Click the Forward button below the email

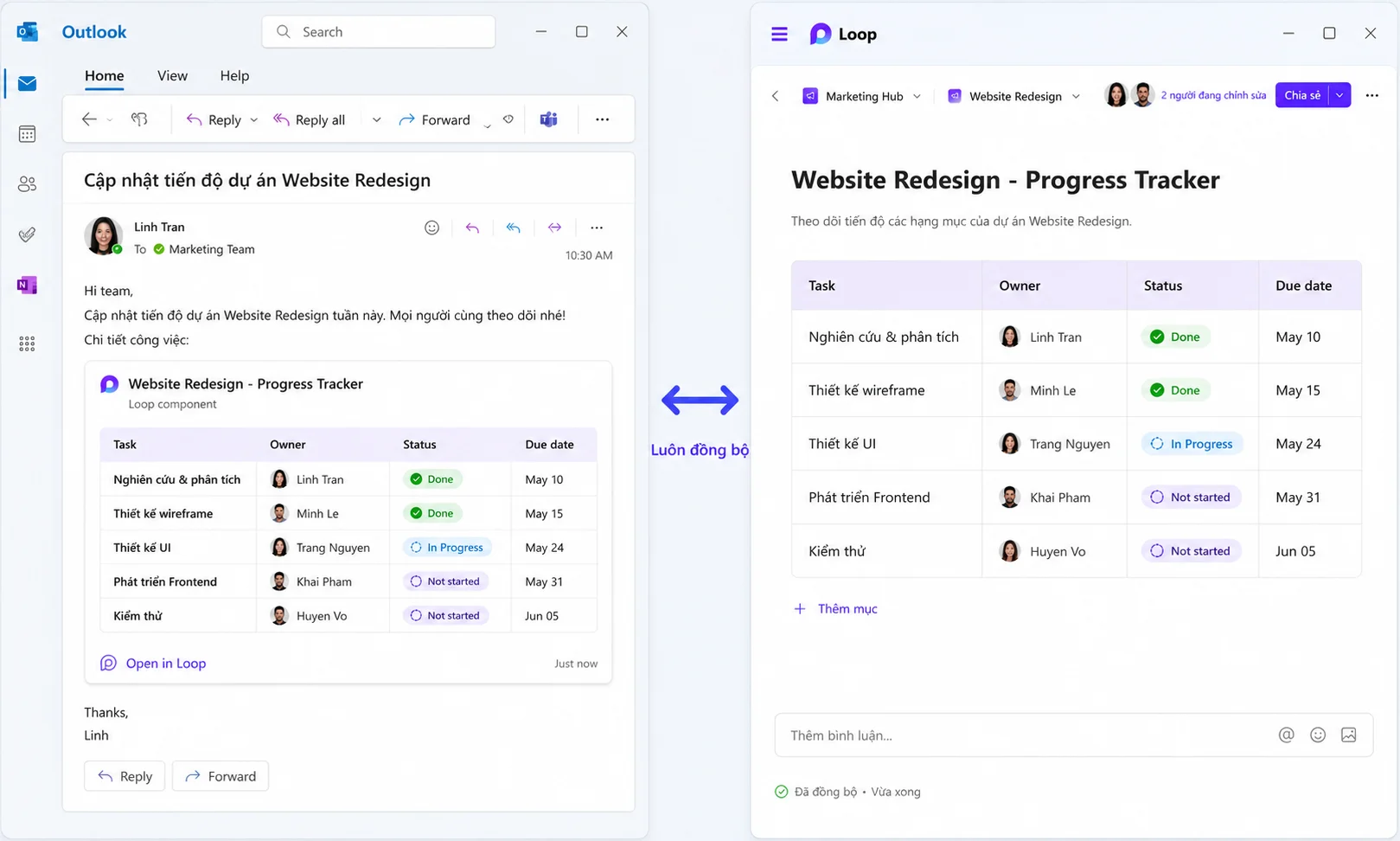[221, 776]
